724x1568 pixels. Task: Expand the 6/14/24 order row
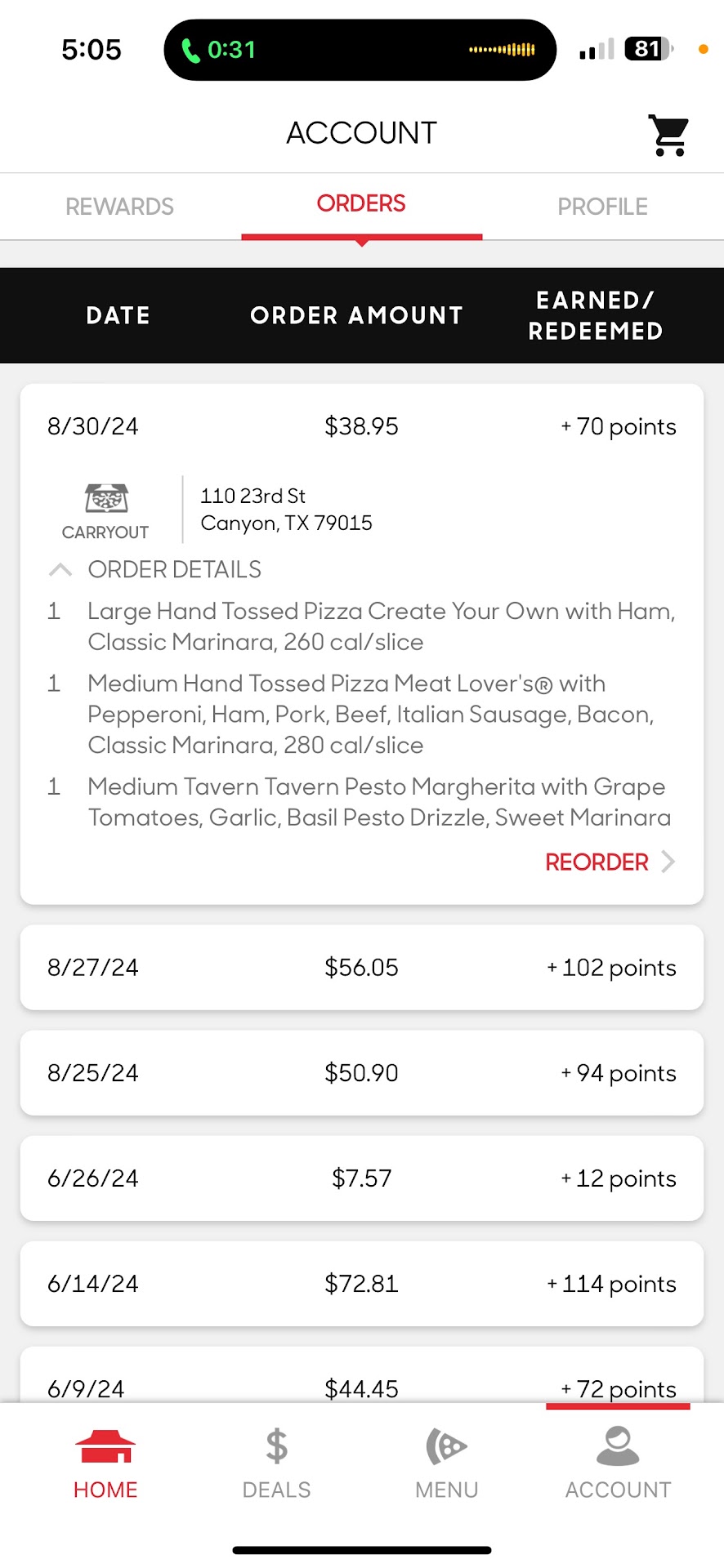tap(361, 1284)
